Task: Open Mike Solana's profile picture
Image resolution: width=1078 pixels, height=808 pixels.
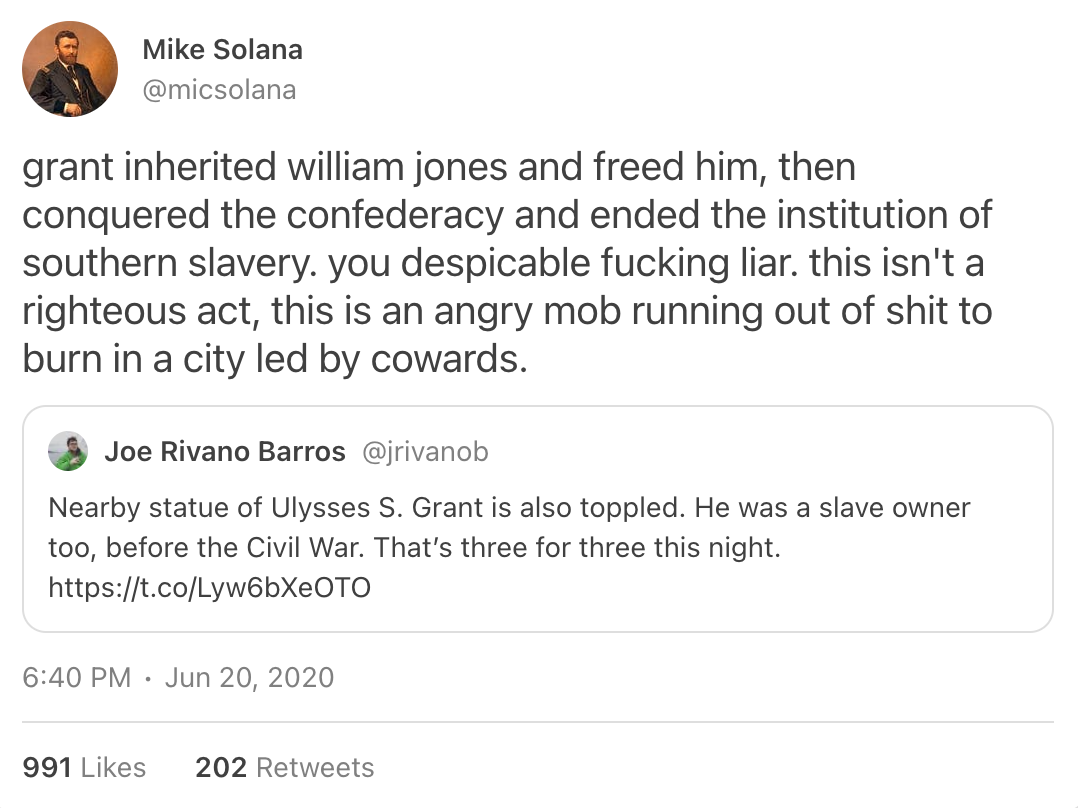Action: point(70,69)
